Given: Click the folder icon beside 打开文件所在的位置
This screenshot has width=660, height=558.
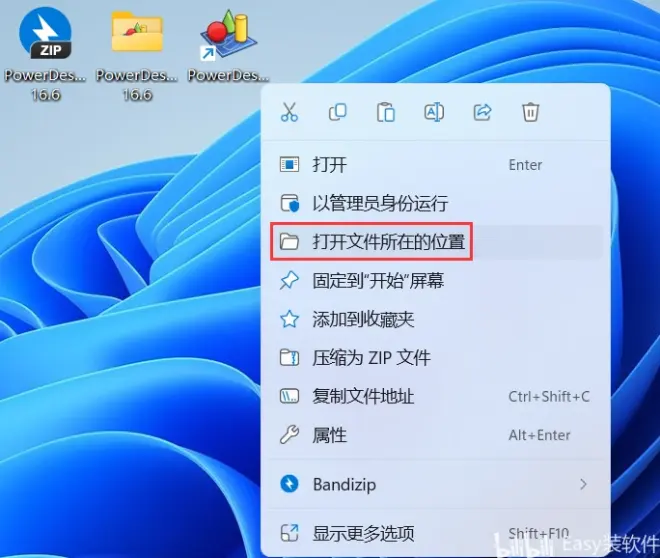Looking at the screenshot, I should [289, 242].
